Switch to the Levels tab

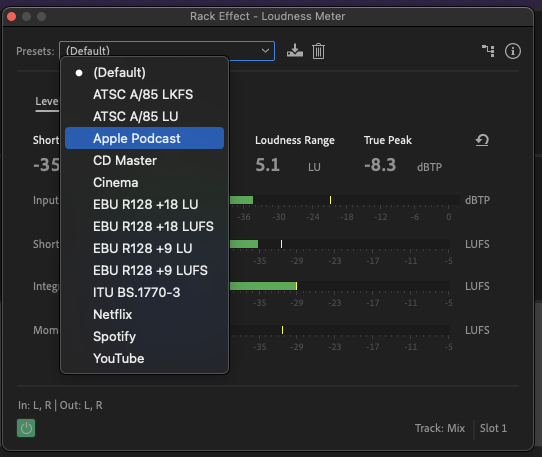47,101
